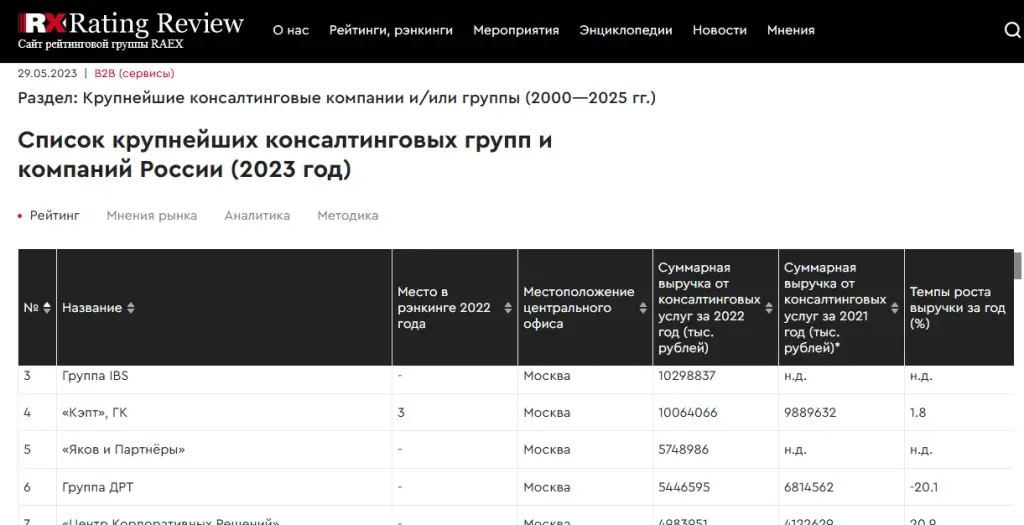Sort by Место в рэнкинге 2022 arrows

[x=508, y=308]
